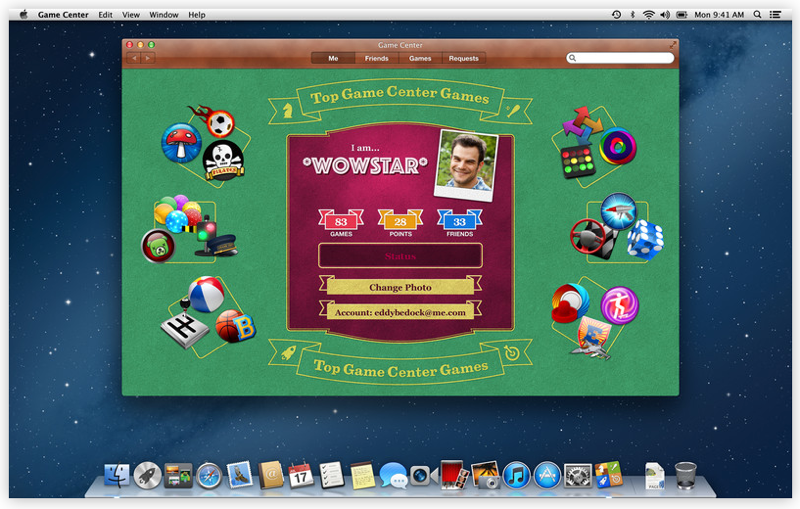Open the View menu
This screenshot has width=800, height=509.
(131, 15)
